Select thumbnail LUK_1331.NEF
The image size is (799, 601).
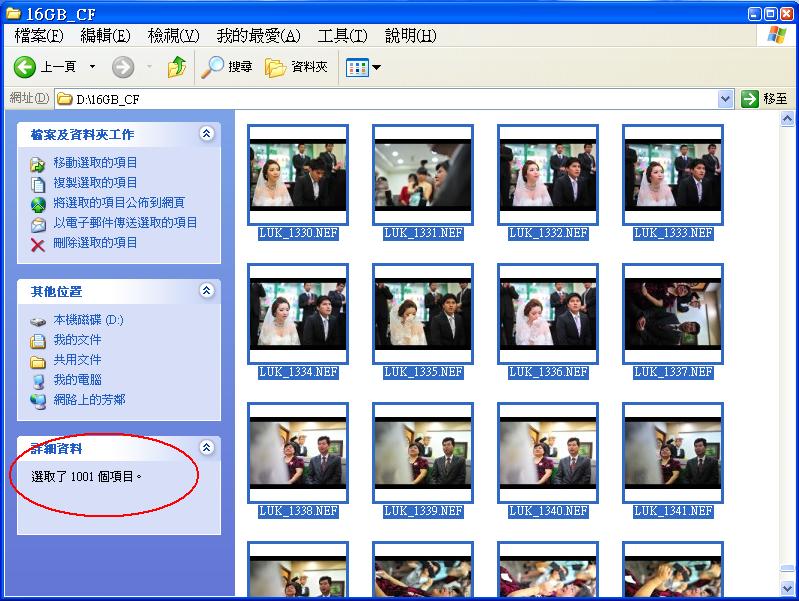coord(423,175)
